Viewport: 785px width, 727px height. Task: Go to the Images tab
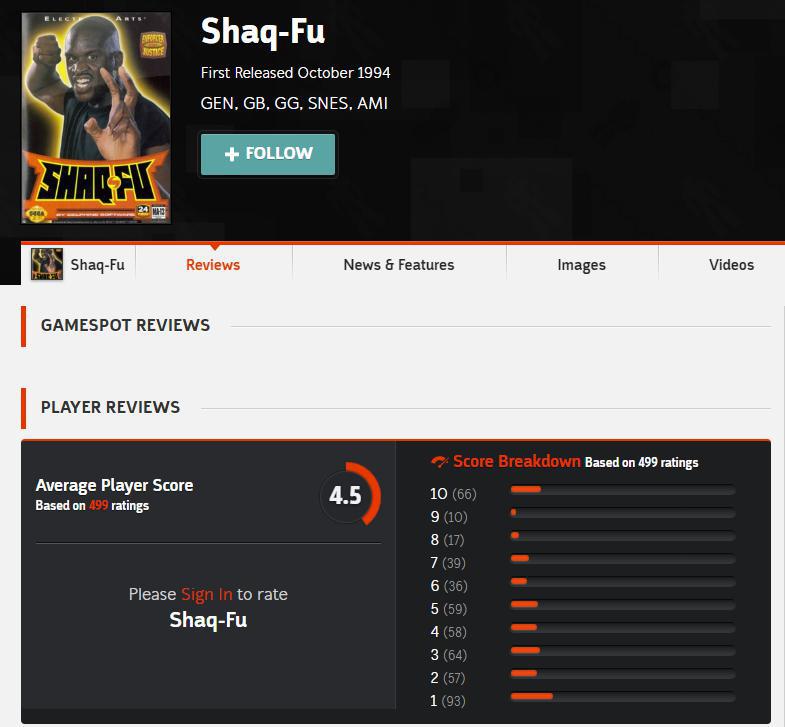click(x=581, y=265)
